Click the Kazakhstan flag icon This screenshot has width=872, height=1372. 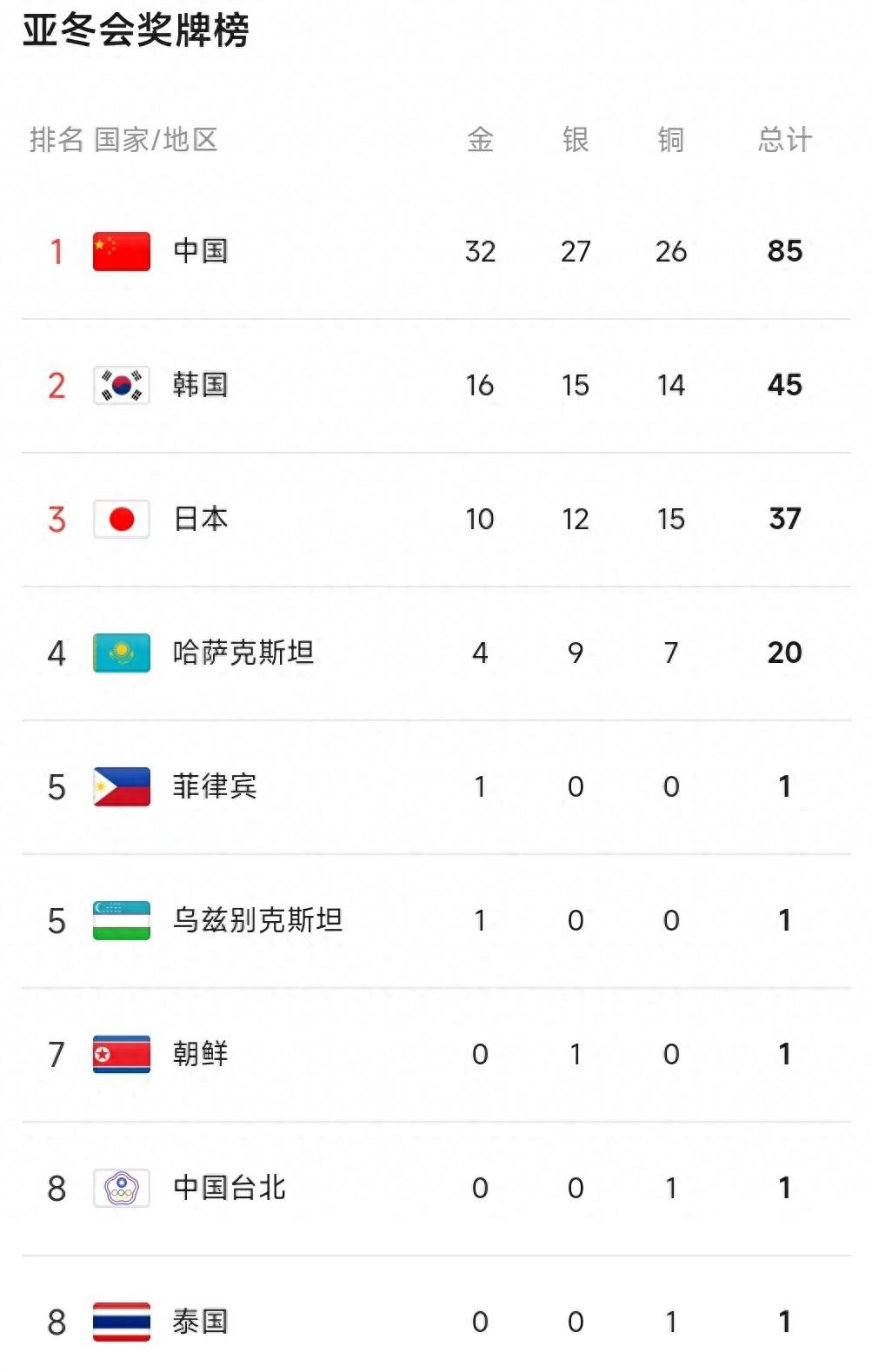click(x=122, y=653)
